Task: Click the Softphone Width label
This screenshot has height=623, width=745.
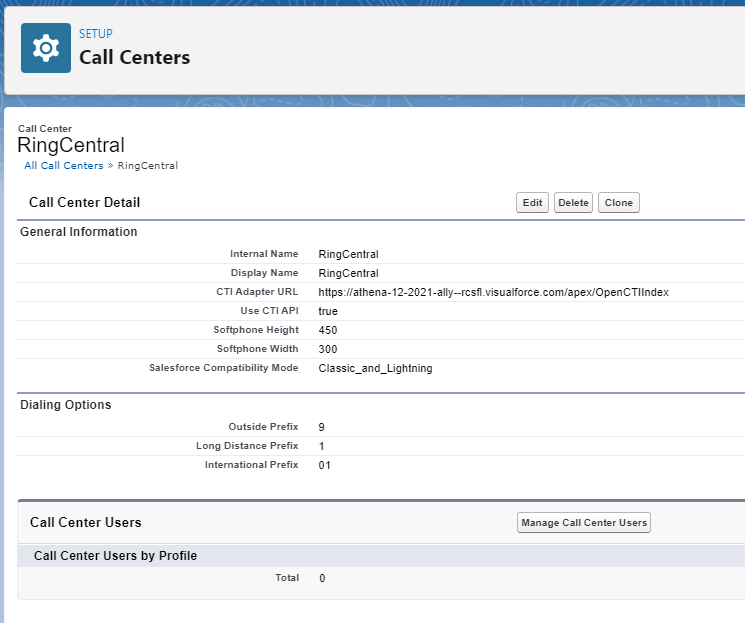Action: pos(258,349)
